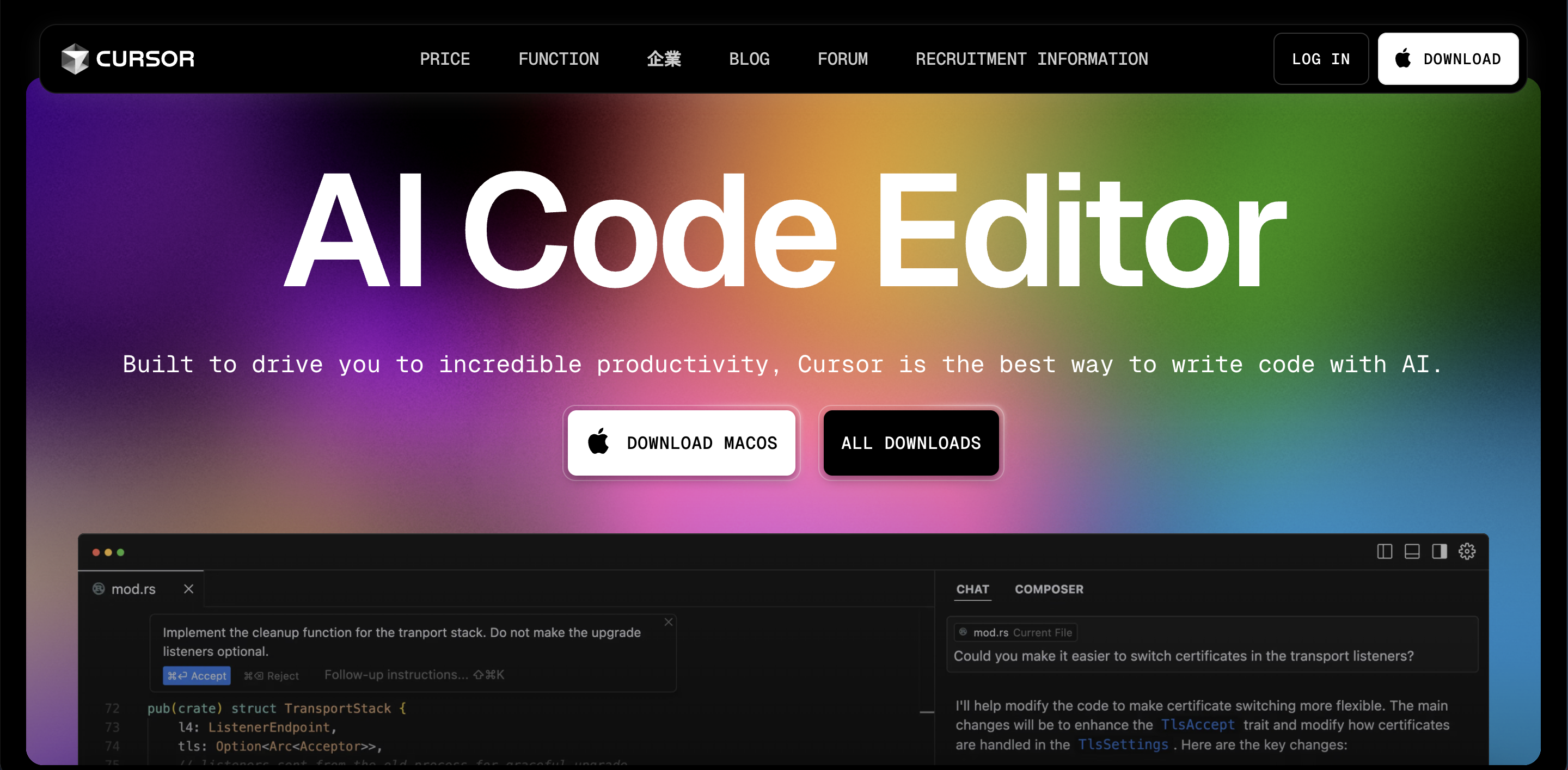
Task: Toggle the right sidebar layout icon
Action: click(x=1439, y=552)
